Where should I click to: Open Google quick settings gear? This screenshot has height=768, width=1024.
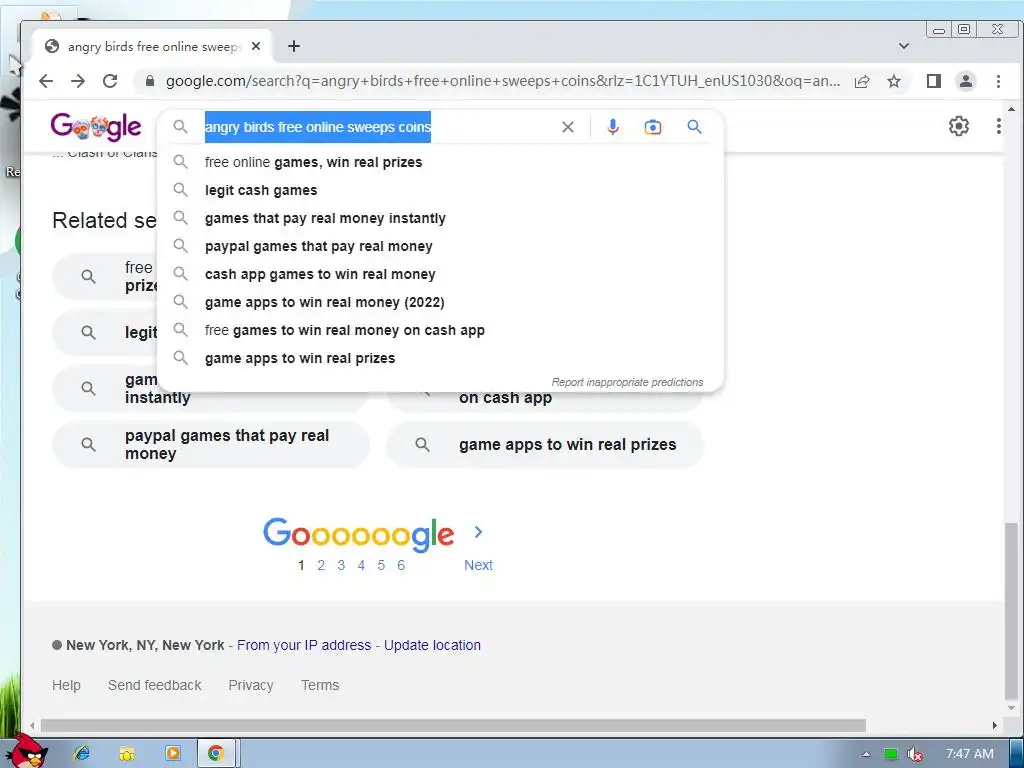coord(959,126)
